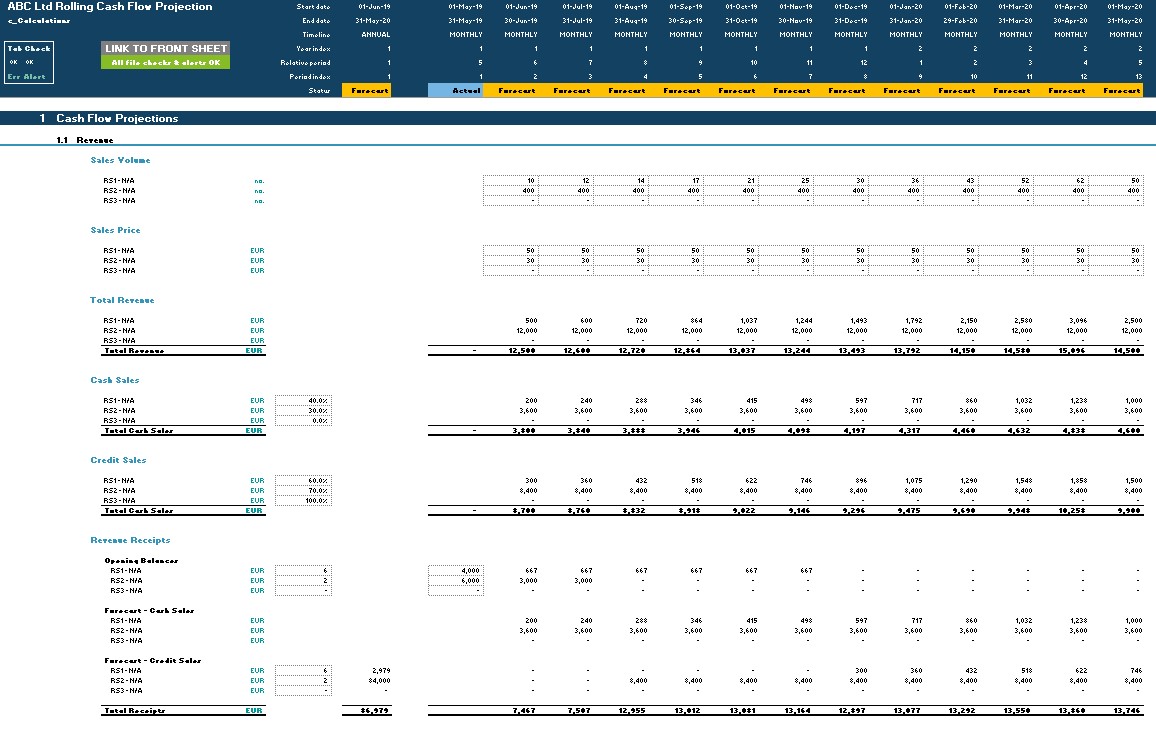Select the Total Revenue value 15,096
Image resolution: width=1156 pixels, height=737 pixels.
tap(1072, 351)
